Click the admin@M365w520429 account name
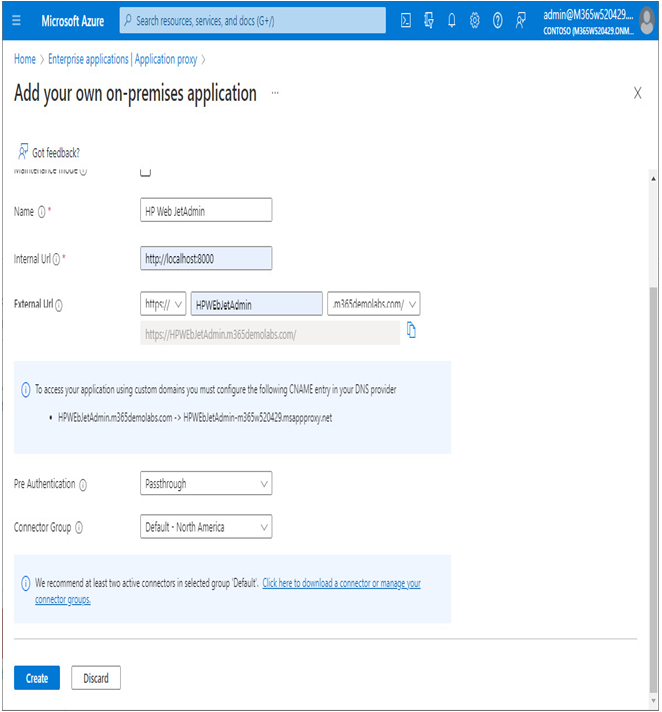The width and height of the screenshot is (662, 712). click(x=588, y=15)
